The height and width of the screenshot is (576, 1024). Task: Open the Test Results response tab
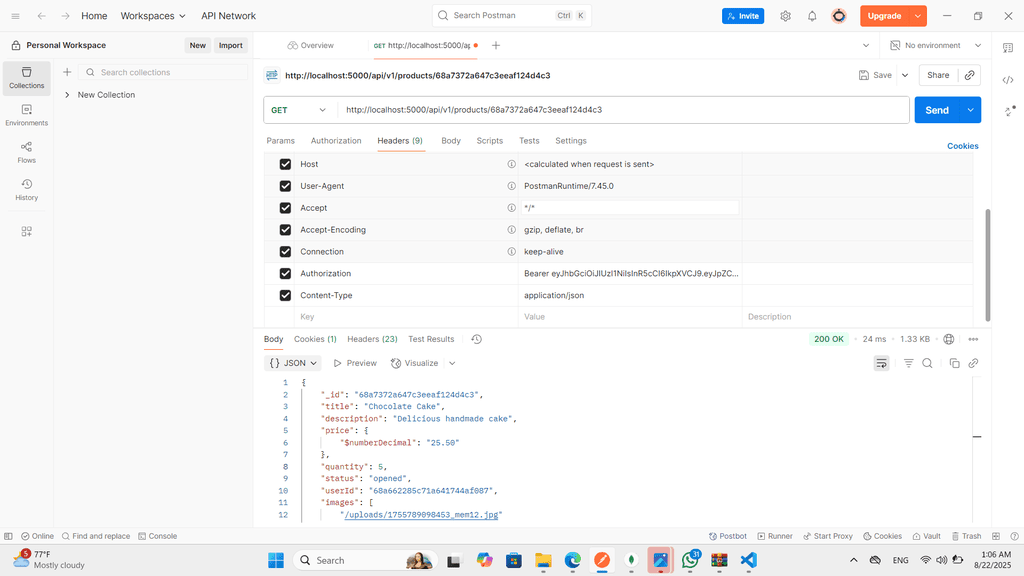click(431, 340)
